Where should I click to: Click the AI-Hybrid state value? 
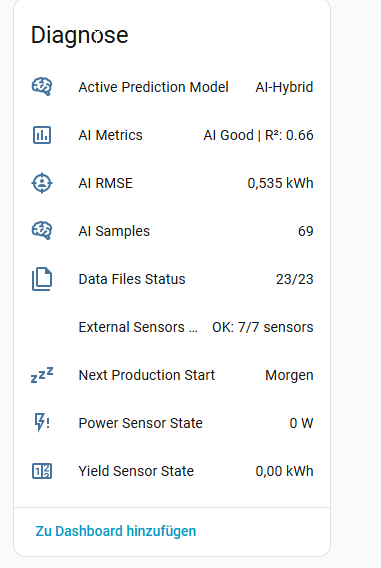[x=284, y=87]
